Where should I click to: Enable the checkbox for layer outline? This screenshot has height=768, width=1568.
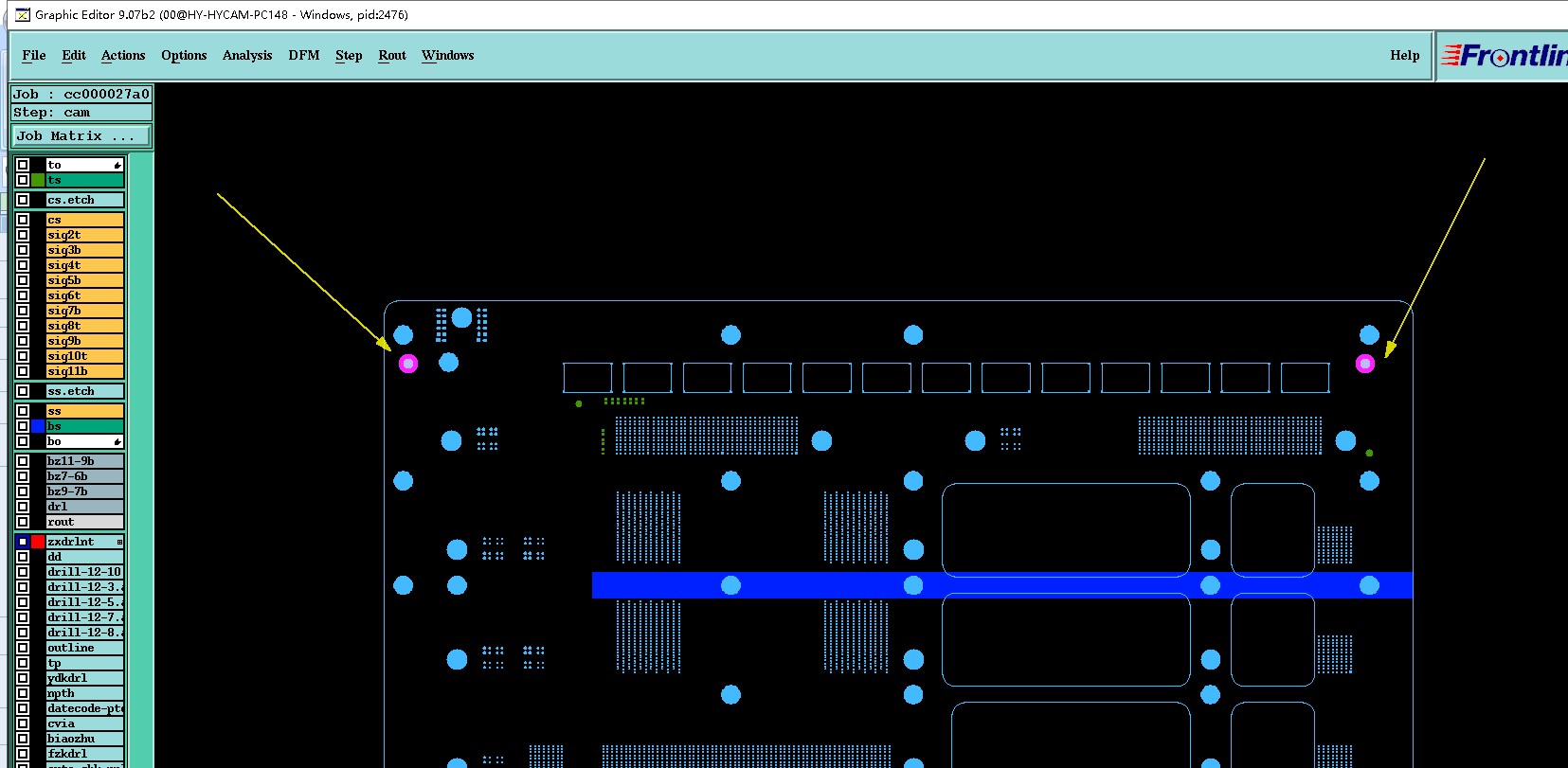pos(23,648)
